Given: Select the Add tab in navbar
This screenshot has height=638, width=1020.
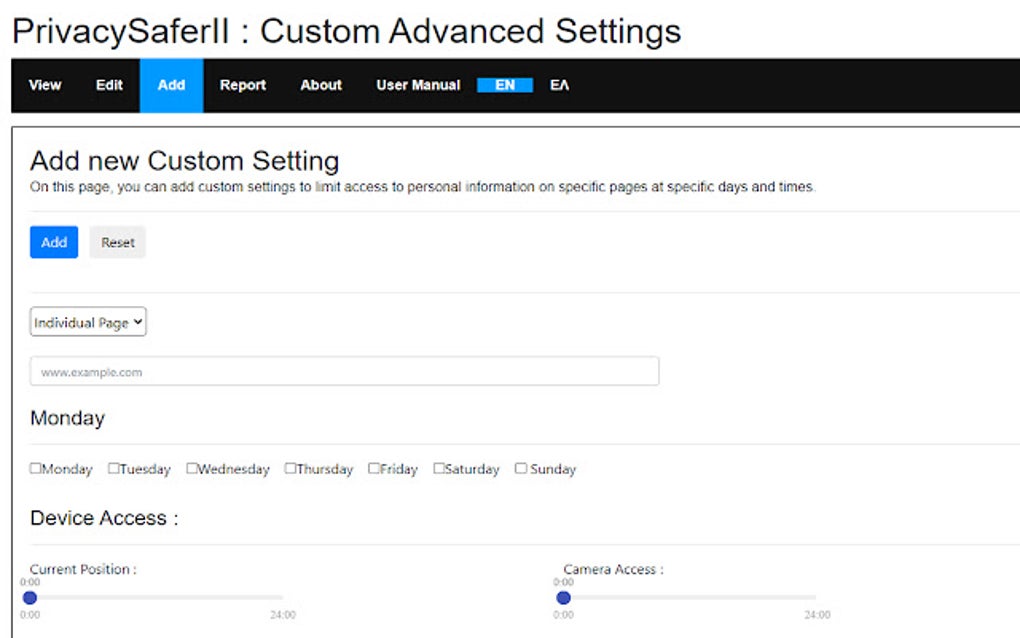Looking at the screenshot, I should pyautogui.click(x=171, y=85).
